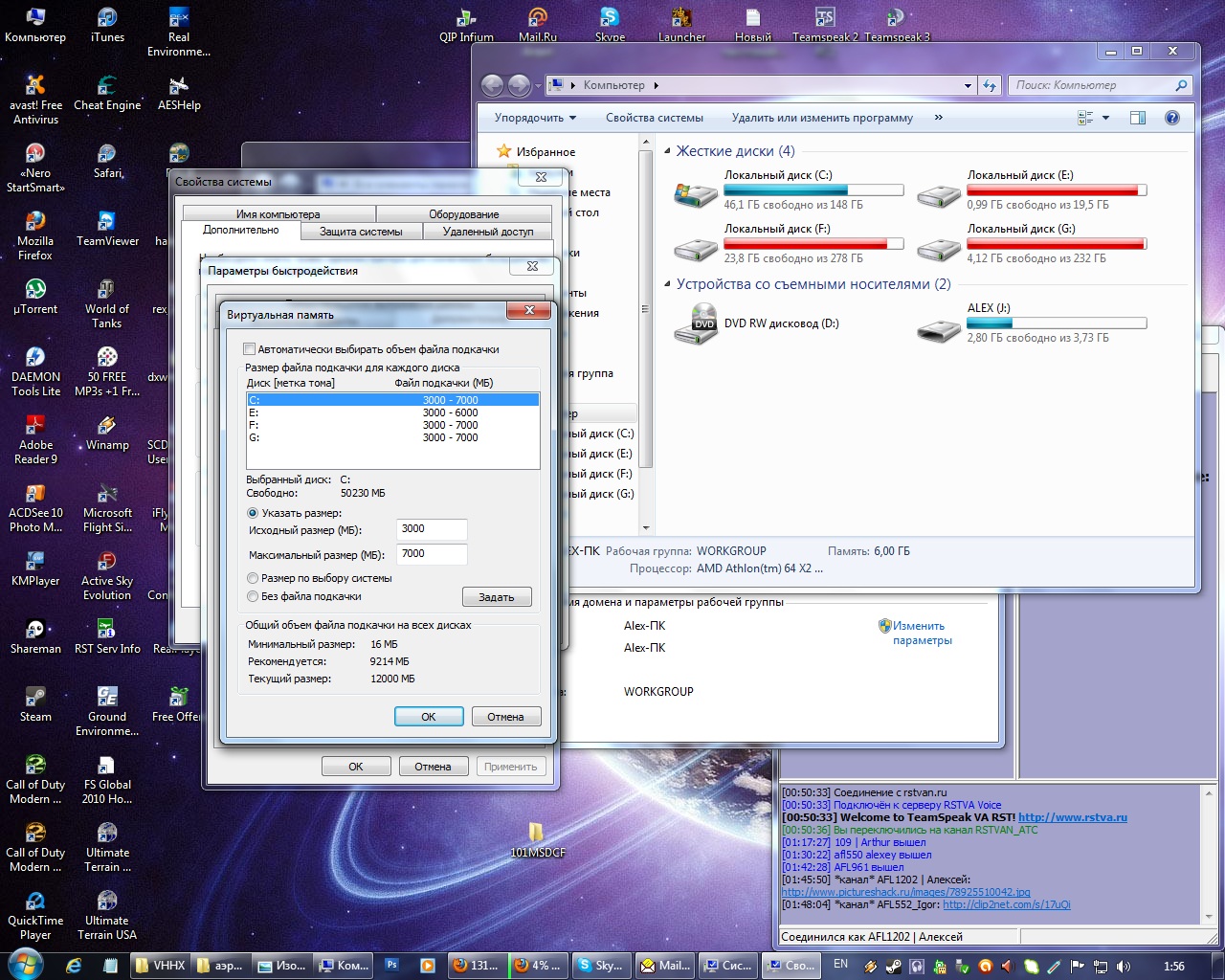Image resolution: width=1225 pixels, height=980 pixels.
Task: Open the Winamp desktop icon
Action: pos(107,428)
